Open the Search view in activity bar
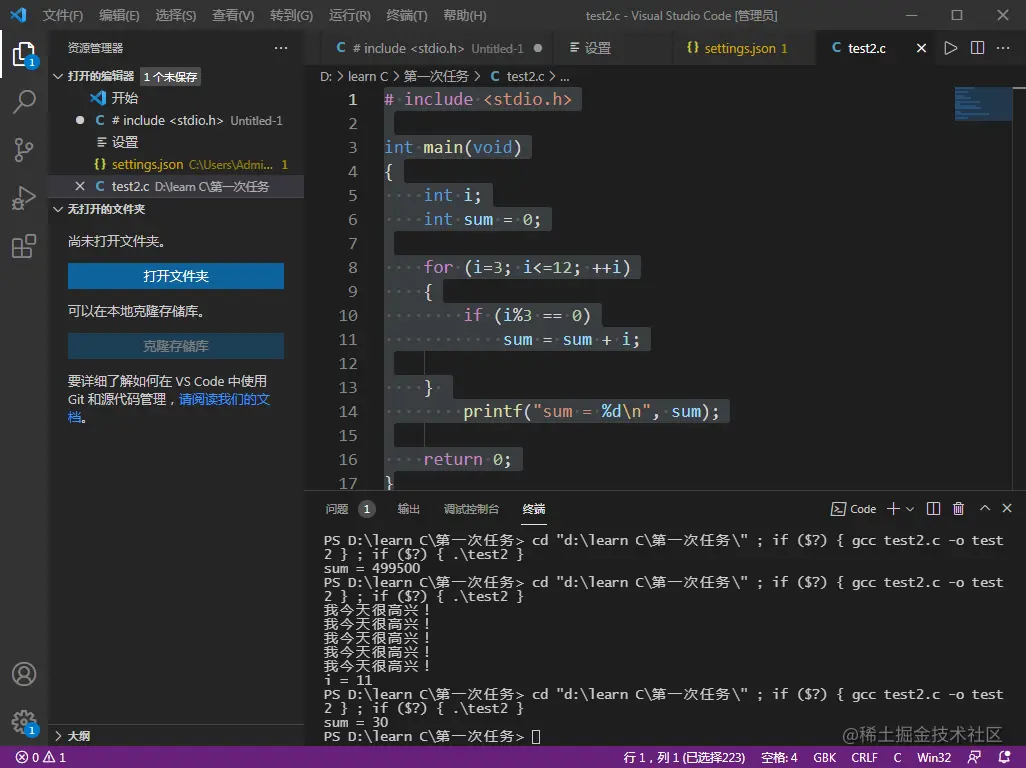Screen dimensions: 1026x768 [24, 102]
